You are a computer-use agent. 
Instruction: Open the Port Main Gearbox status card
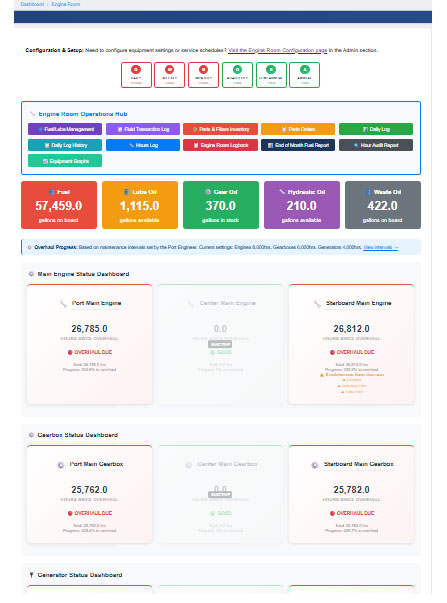(90, 494)
